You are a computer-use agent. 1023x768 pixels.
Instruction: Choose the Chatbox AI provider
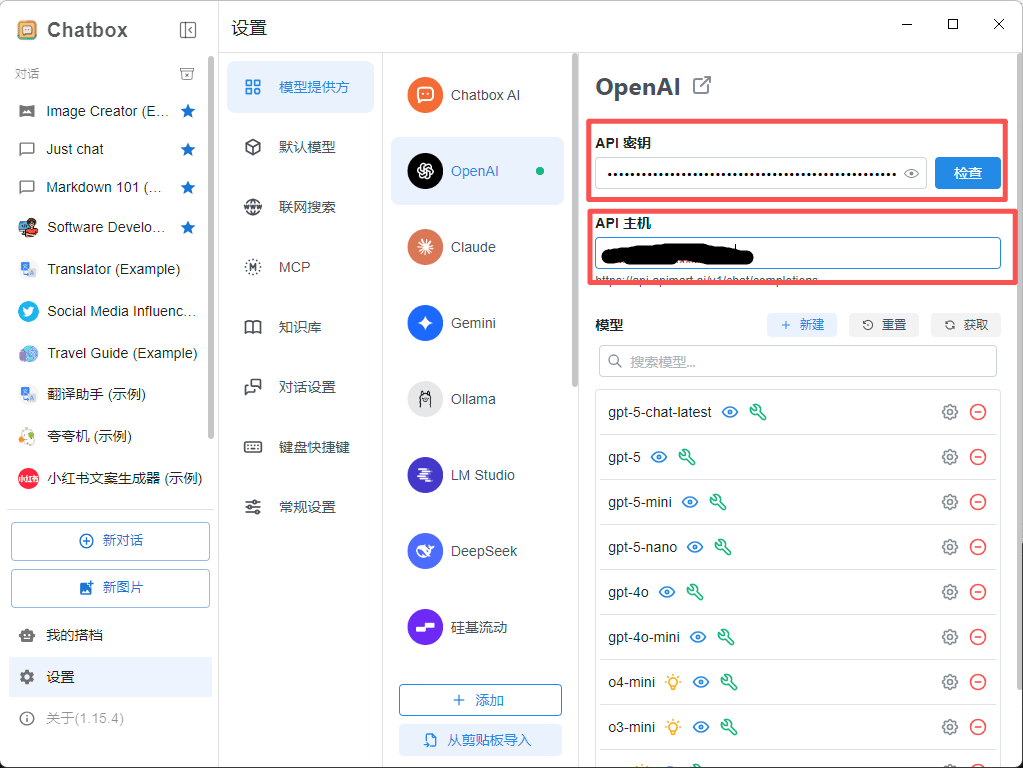[477, 95]
